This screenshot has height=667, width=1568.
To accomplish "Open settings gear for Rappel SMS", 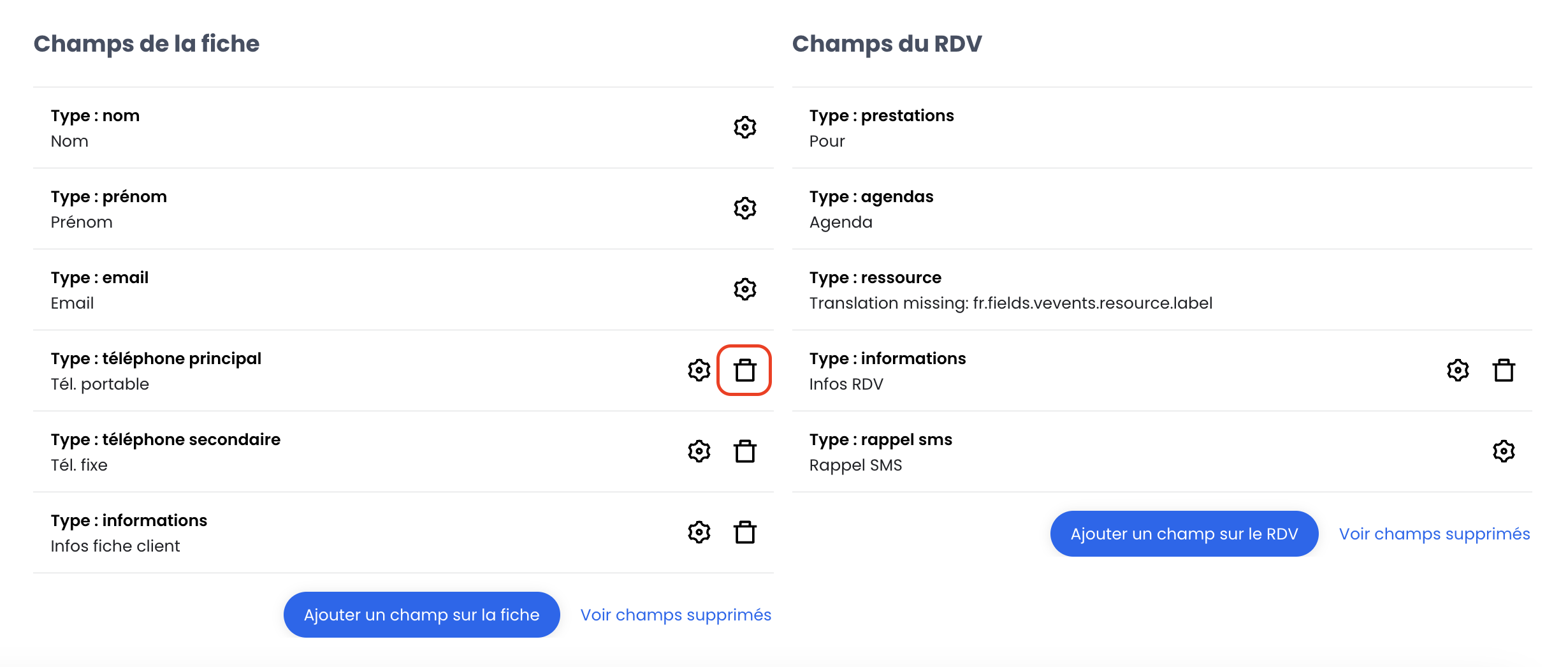I will point(1504,451).
